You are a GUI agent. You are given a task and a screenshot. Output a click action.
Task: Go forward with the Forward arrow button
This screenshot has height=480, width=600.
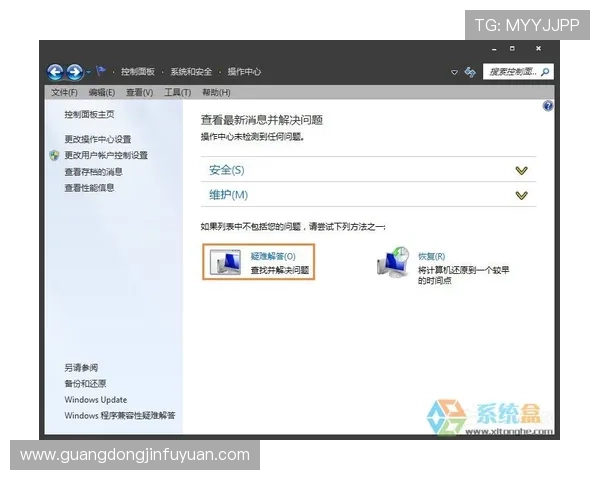point(75,72)
